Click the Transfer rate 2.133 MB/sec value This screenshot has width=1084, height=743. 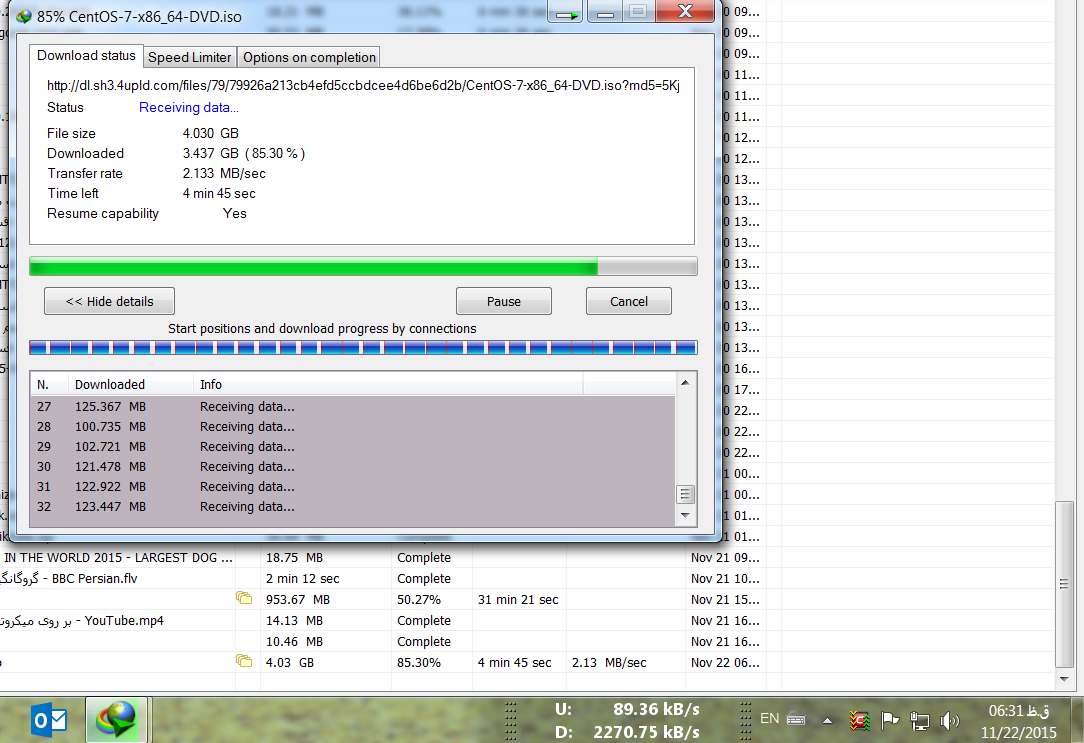point(224,173)
